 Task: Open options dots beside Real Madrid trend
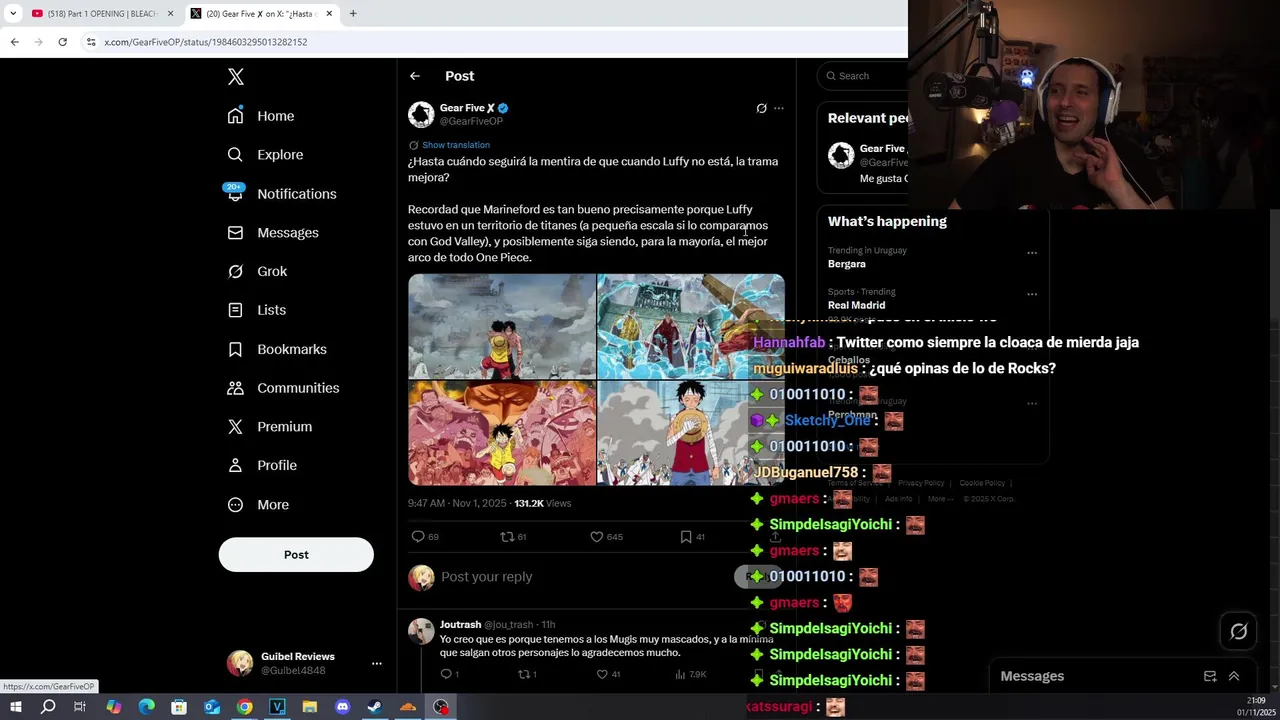[1032, 294]
